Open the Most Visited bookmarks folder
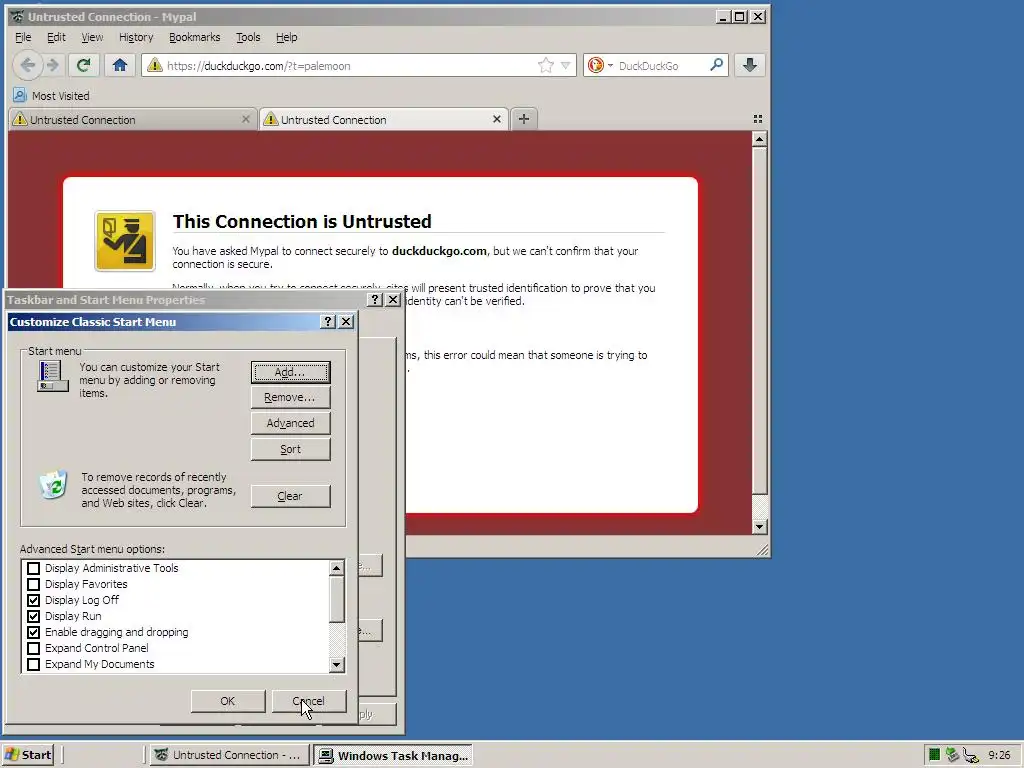This screenshot has height=768, width=1024. click(x=52, y=96)
